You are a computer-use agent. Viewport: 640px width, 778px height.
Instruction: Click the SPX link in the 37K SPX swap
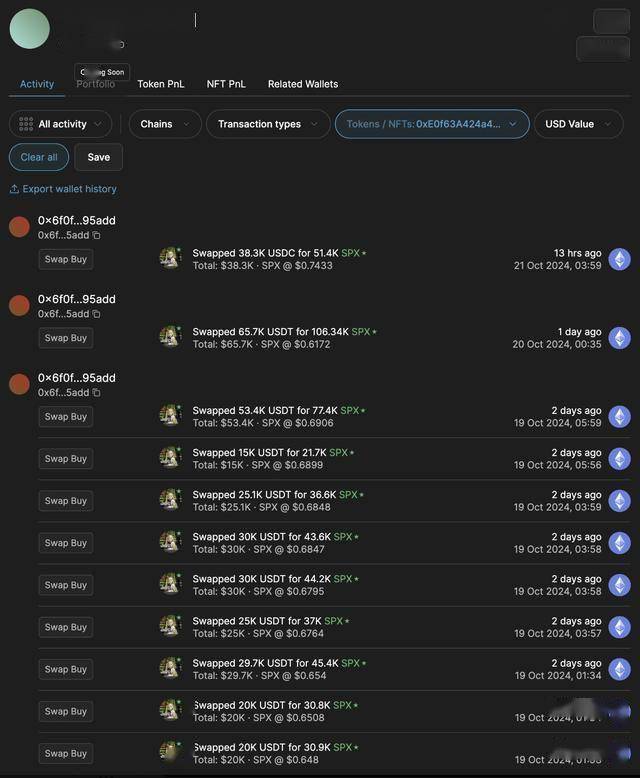click(333, 621)
